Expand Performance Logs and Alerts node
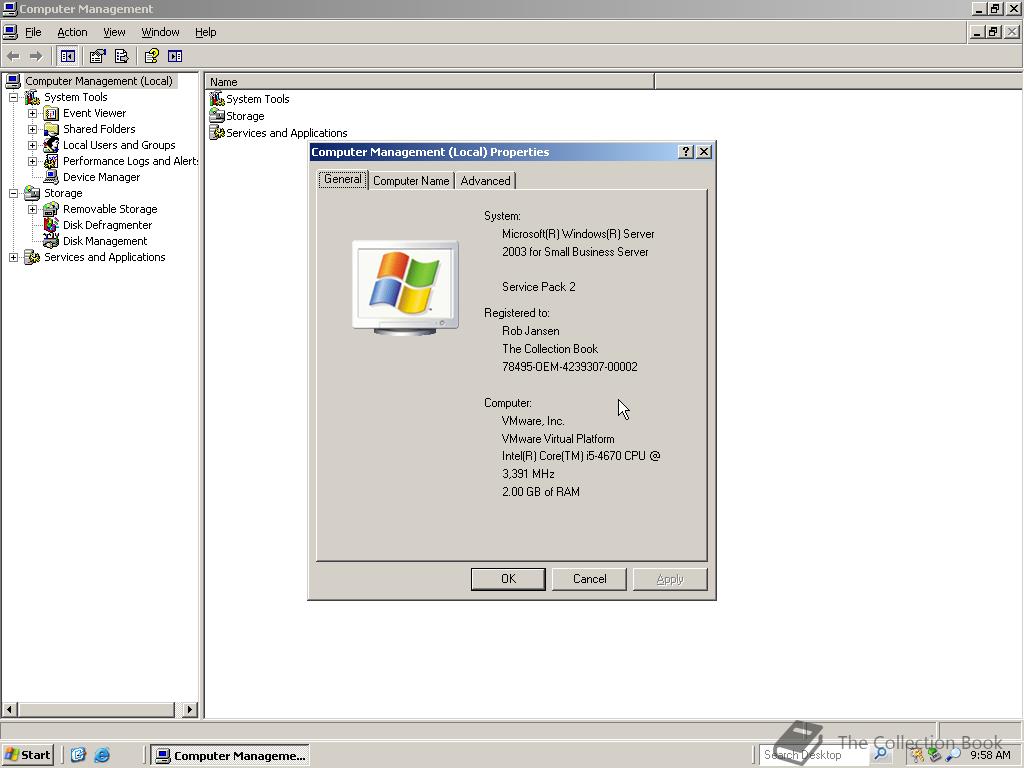 (32, 161)
